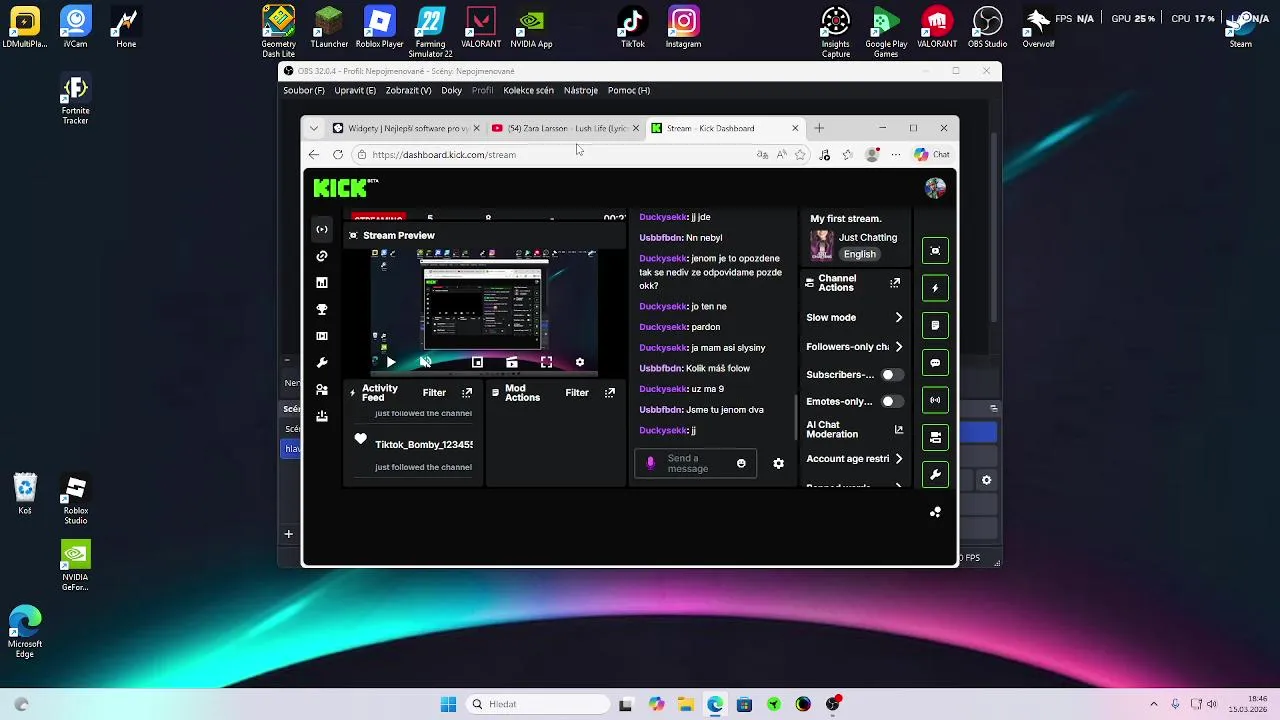This screenshot has height=720, width=1280.
Task: Toggle the chat bubble widget button
Action: tap(935, 363)
